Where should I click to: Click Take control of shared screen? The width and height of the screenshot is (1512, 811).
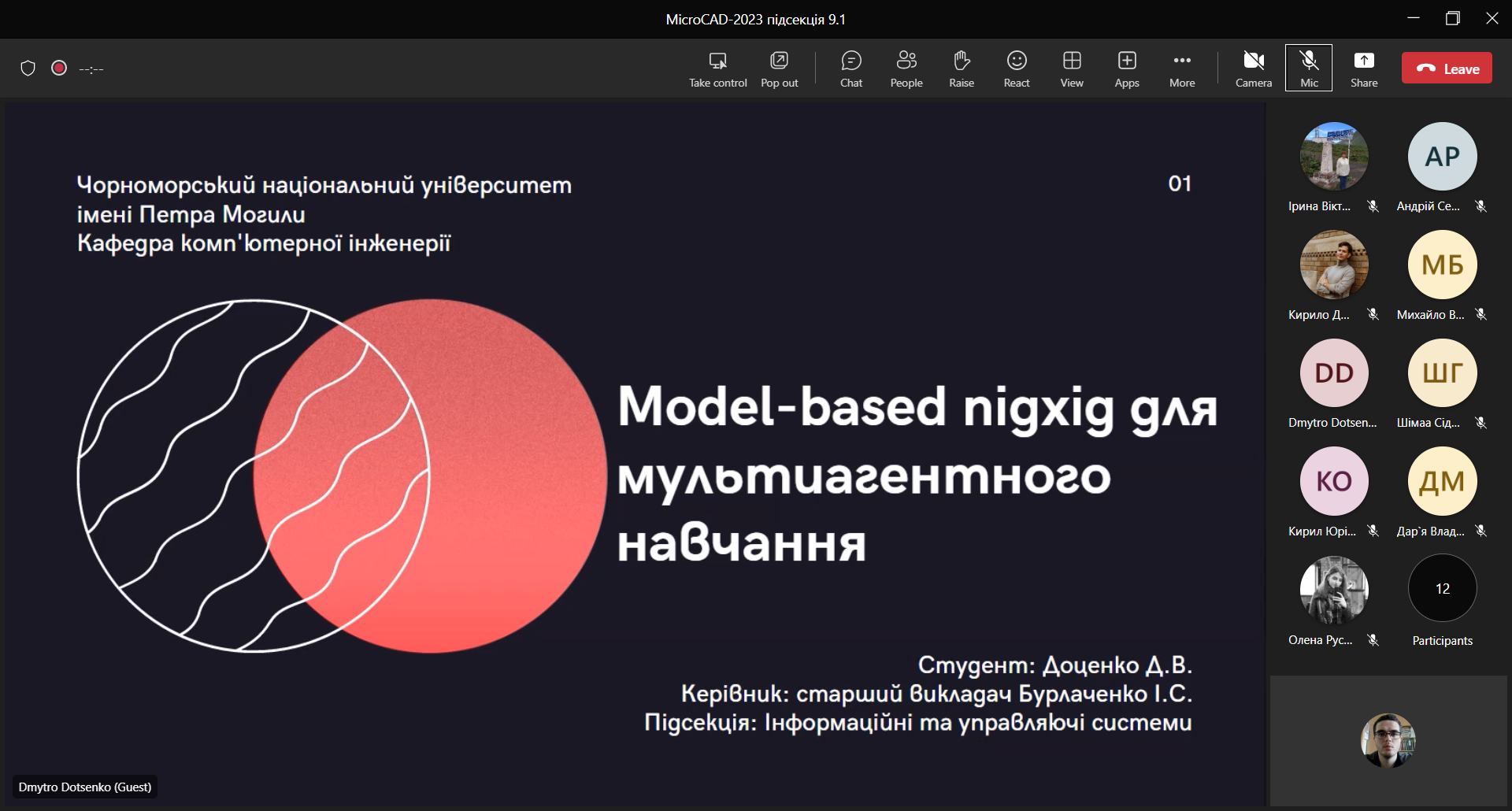pyautogui.click(x=717, y=69)
